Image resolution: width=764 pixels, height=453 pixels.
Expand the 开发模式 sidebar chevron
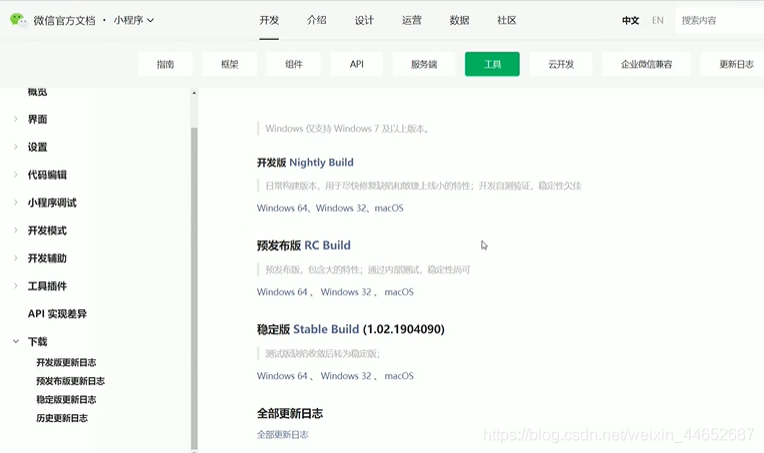pyautogui.click(x=16, y=230)
